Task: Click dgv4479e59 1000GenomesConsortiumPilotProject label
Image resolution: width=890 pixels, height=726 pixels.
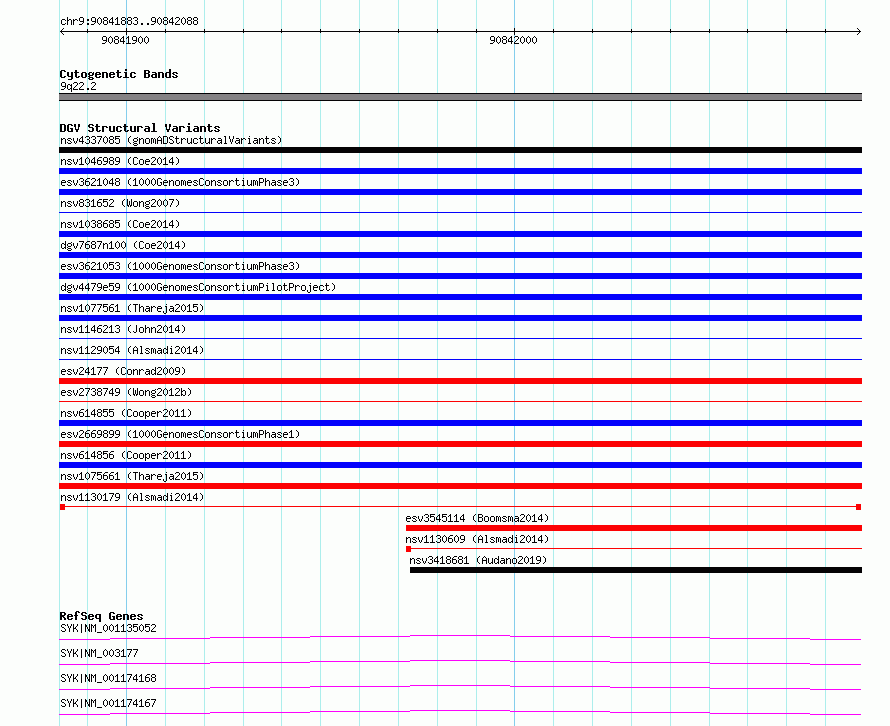Action: point(198,287)
